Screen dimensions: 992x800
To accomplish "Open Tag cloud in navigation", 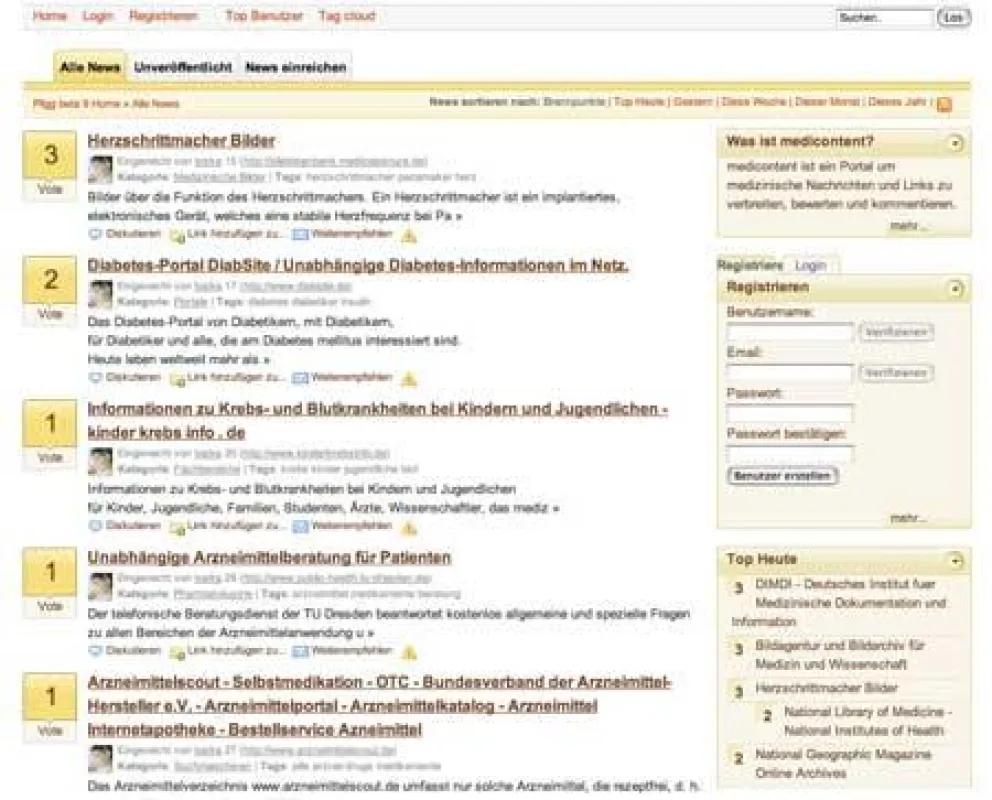I will click(x=347, y=16).
